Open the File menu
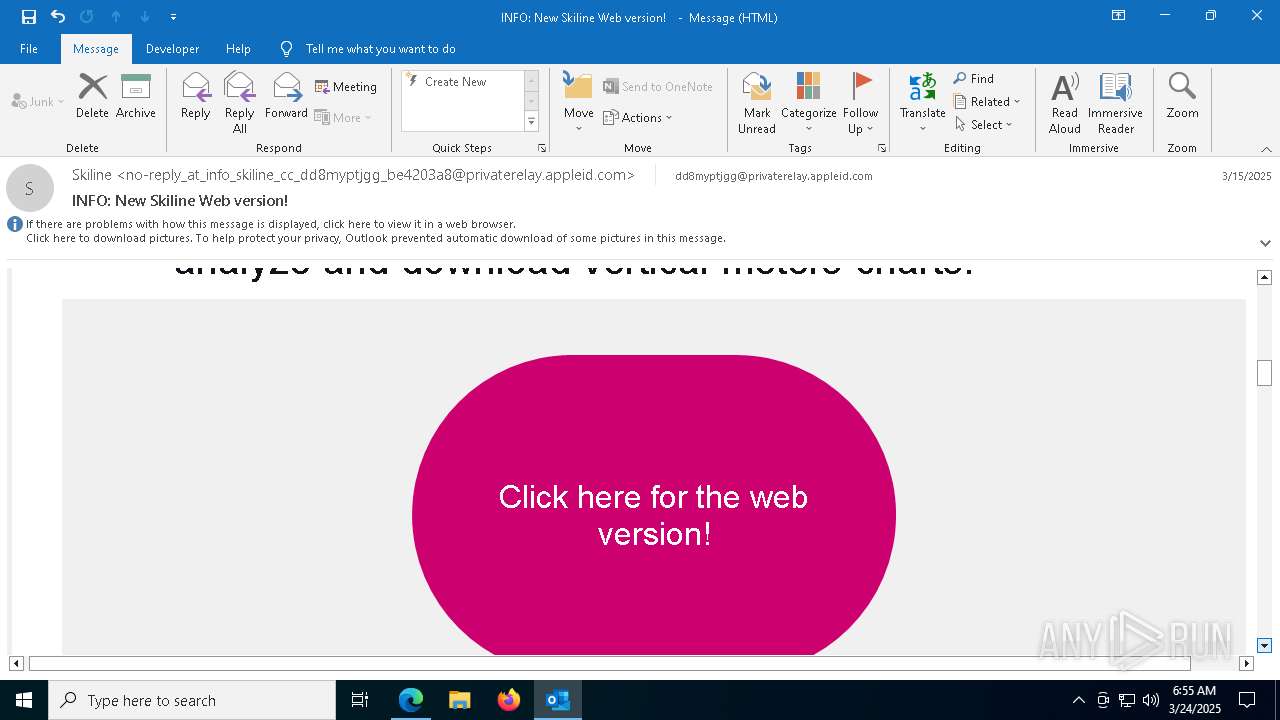 (29, 48)
